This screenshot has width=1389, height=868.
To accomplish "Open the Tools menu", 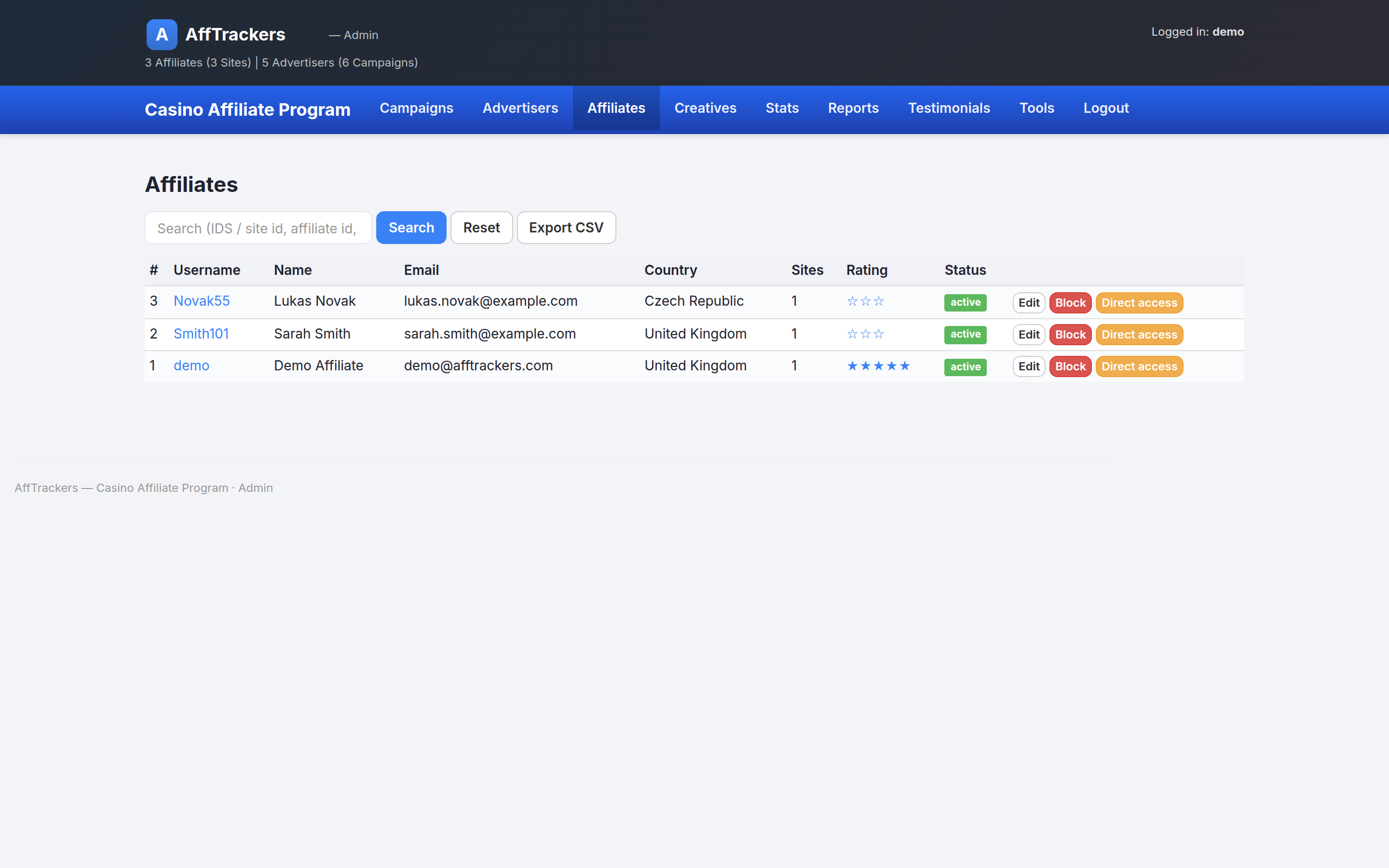I will coord(1036,108).
